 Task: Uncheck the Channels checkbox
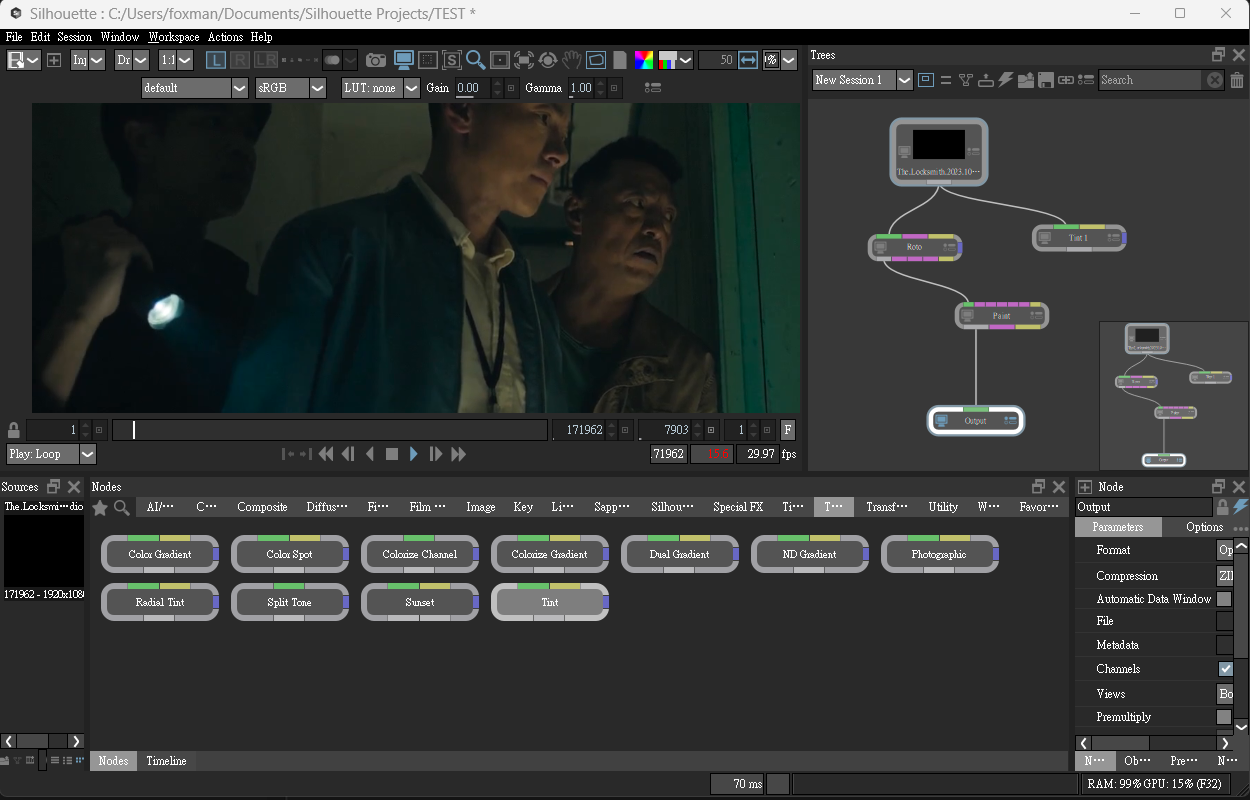1226,669
